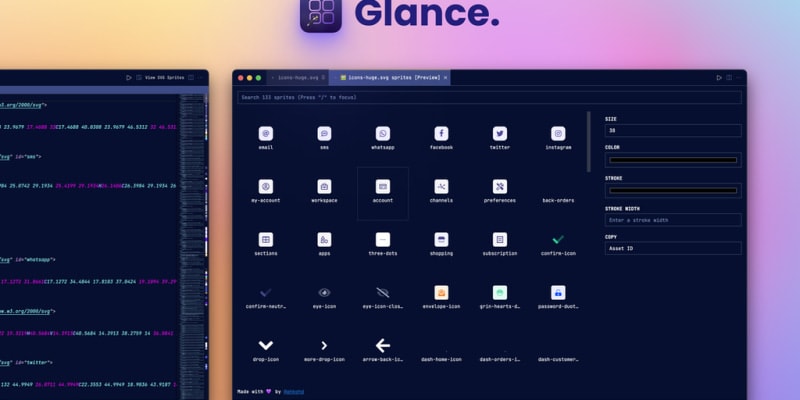This screenshot has height=400, width=800.
Task: Select the instagram sprite icon
Action: (x=558, y=134)
